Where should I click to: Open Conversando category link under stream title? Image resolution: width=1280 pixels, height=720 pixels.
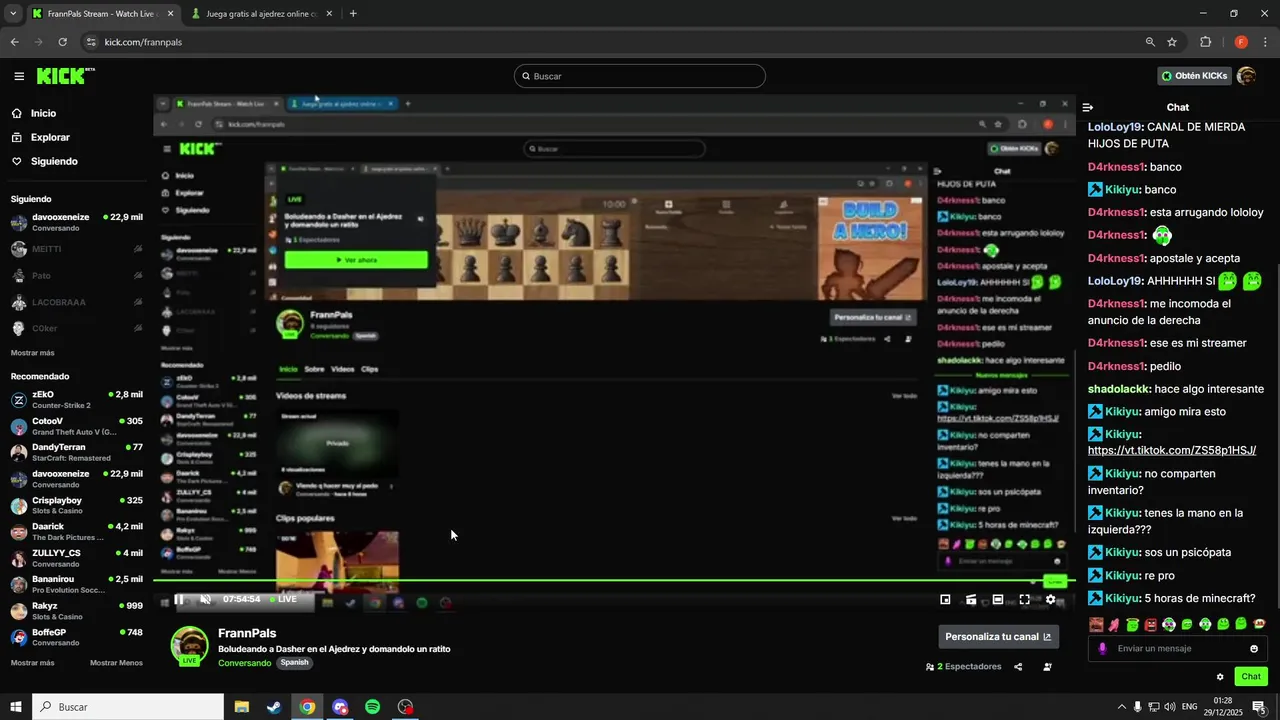pos(244,663)
